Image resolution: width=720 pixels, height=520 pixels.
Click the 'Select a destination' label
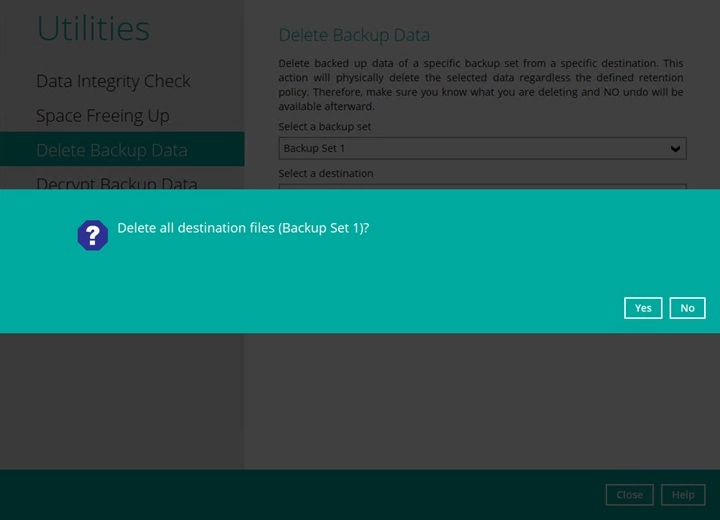coord(326,173)
